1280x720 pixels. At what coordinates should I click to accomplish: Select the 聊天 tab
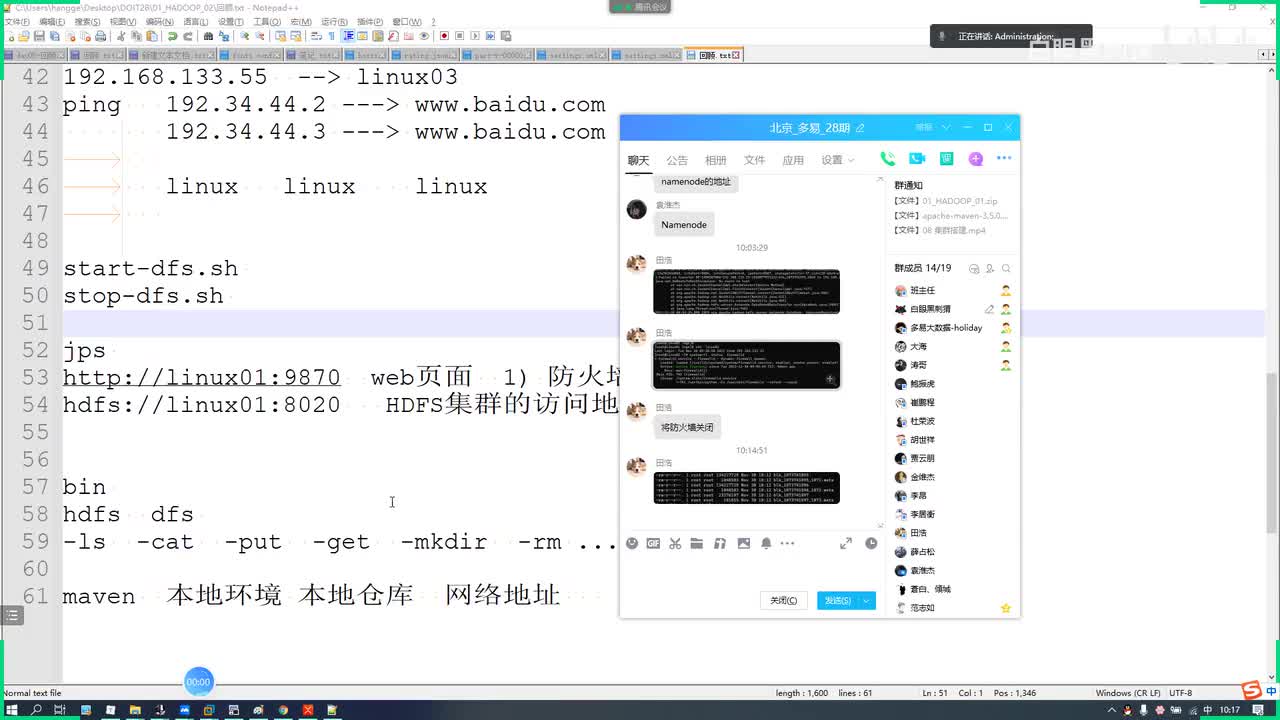click(x=638, y=160)
